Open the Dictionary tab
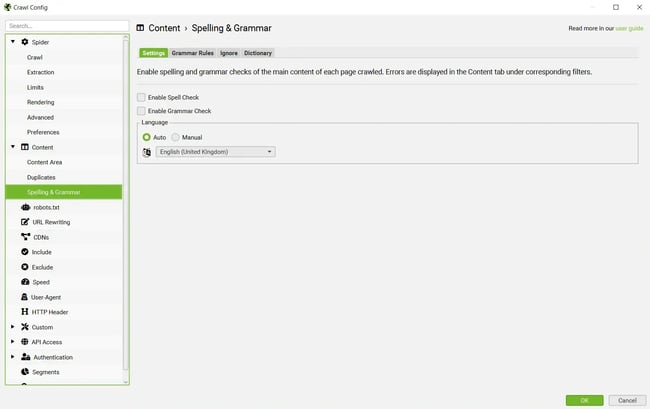The height and width of the screenshot is (409, 650). pyautogui.click(x=257, y=53)
